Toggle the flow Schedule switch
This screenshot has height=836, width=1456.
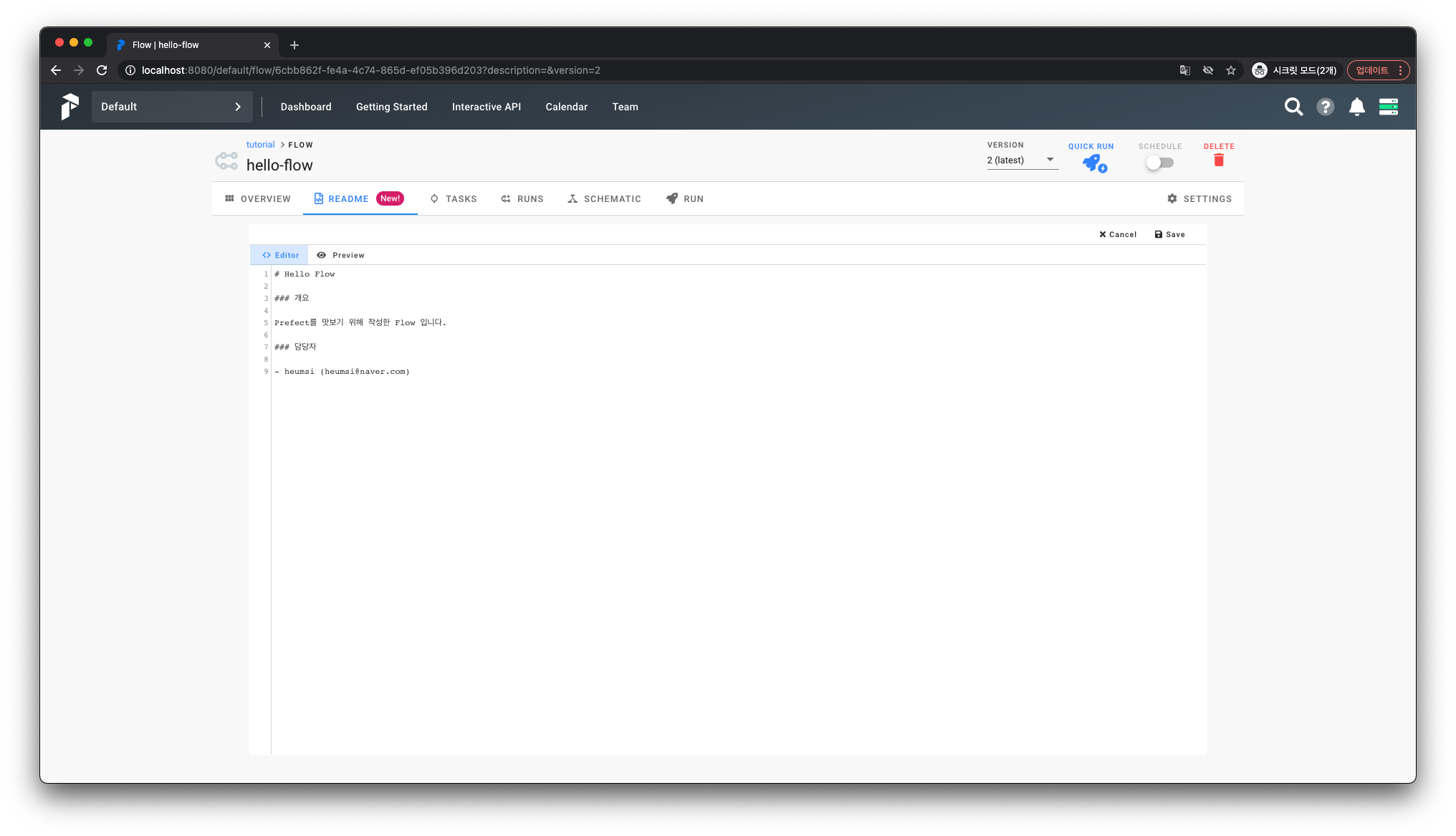pyautogui.click(x=1159, y=163)
